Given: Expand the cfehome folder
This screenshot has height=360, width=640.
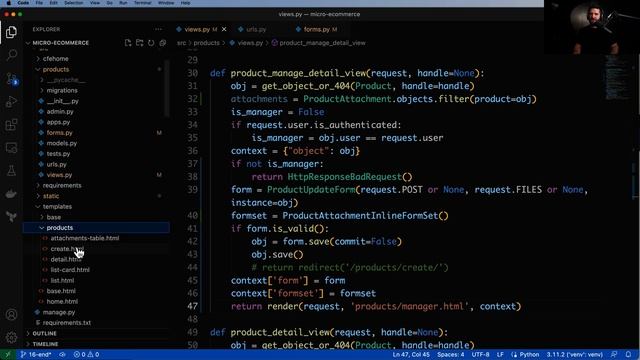Looking at the screenshot, I should click(56, 59).
